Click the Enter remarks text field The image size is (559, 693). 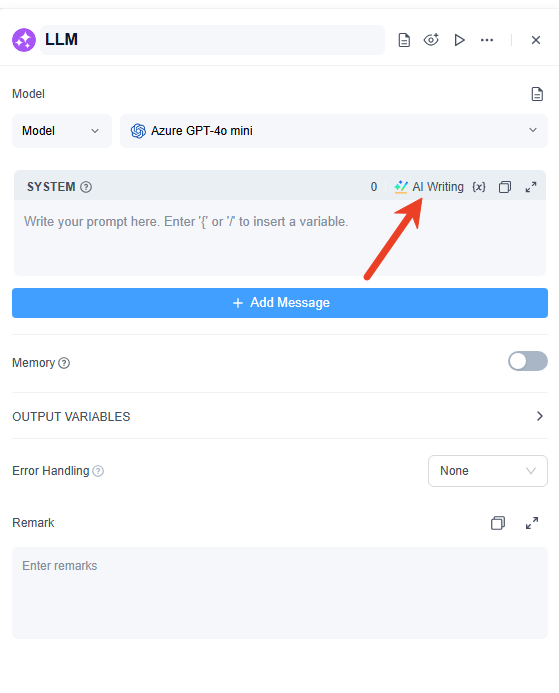click(x=280, y=593)
